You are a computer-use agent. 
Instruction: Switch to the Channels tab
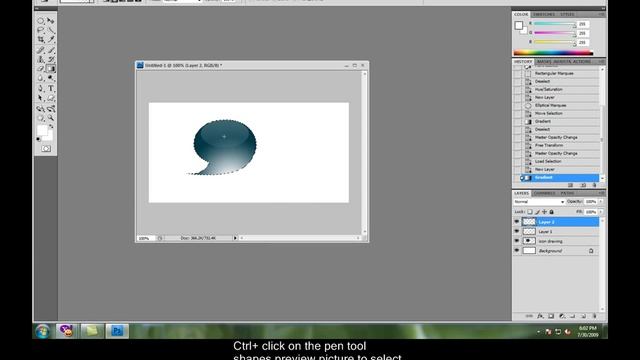pyautogui.click(x=544, y=193)
